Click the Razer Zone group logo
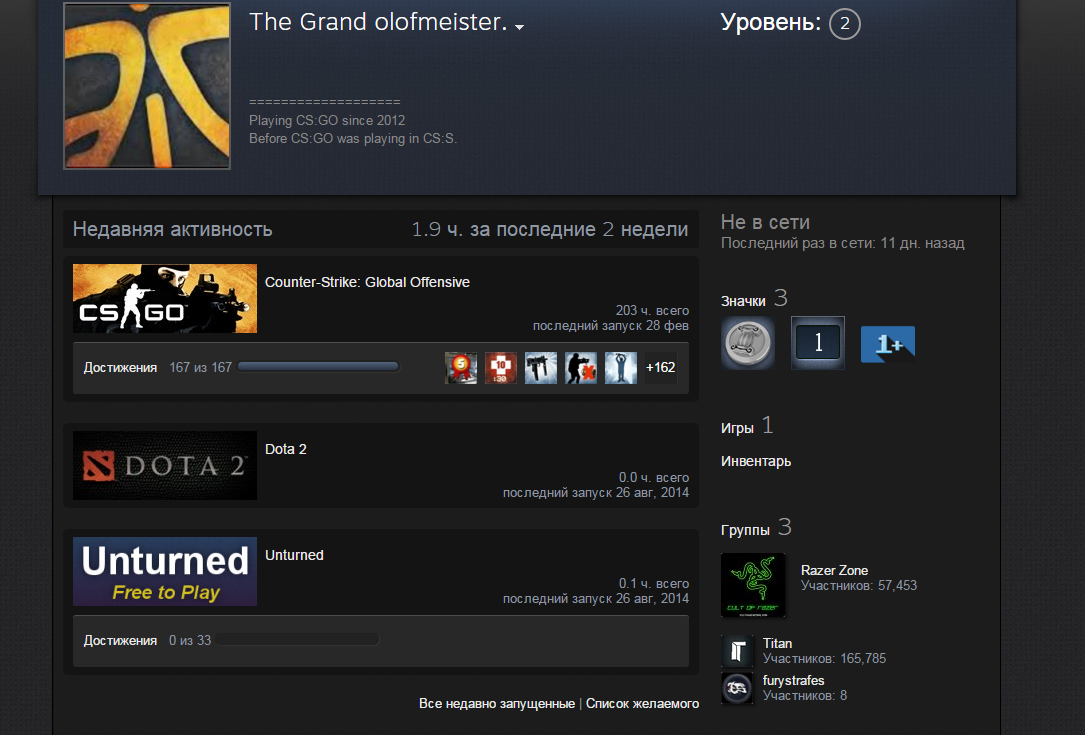The image size is (1085, 735). 753,585
